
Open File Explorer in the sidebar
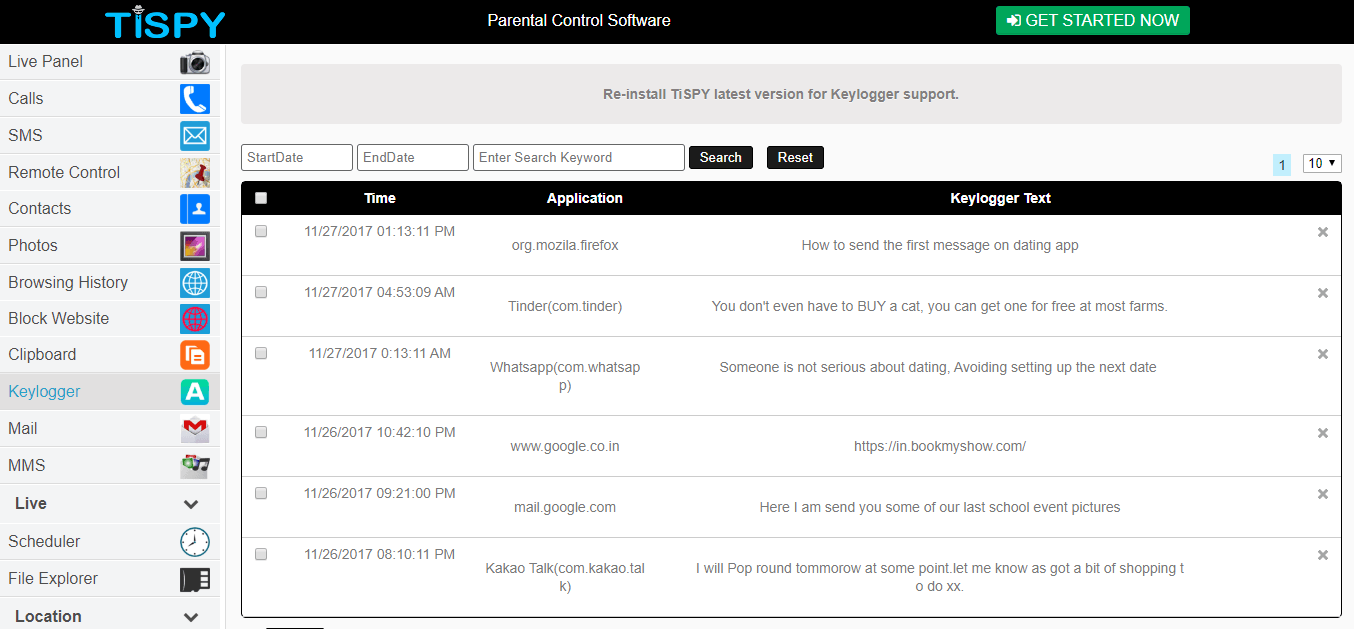tap(110, 579)
